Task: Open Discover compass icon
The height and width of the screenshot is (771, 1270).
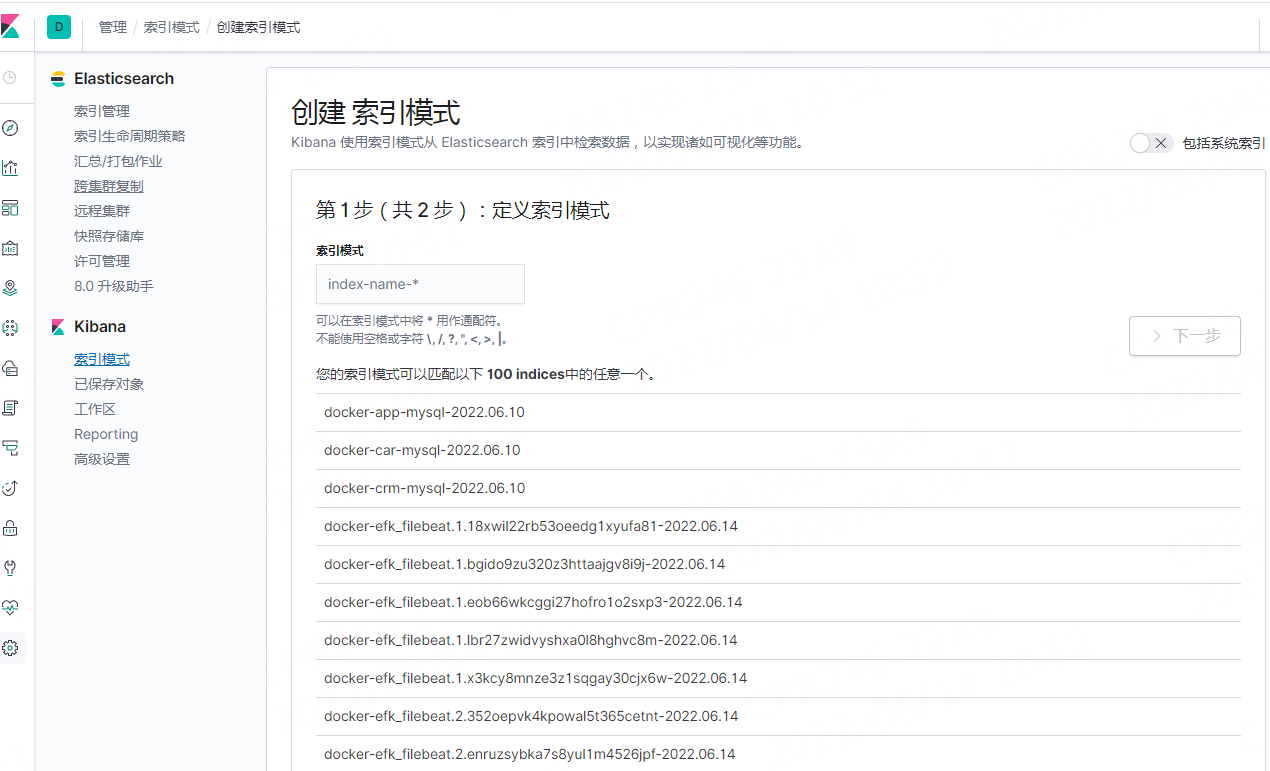Action: [x=10, y=128]
